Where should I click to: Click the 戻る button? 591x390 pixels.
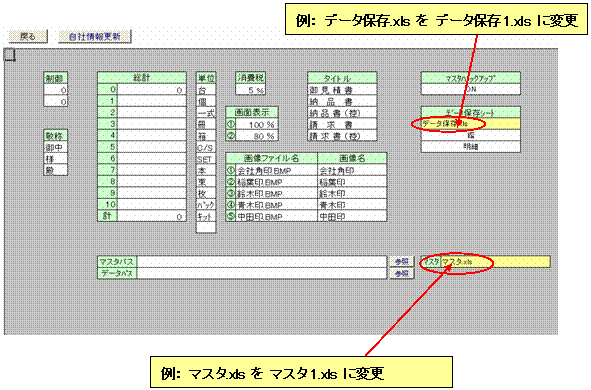tap(28, 37)
